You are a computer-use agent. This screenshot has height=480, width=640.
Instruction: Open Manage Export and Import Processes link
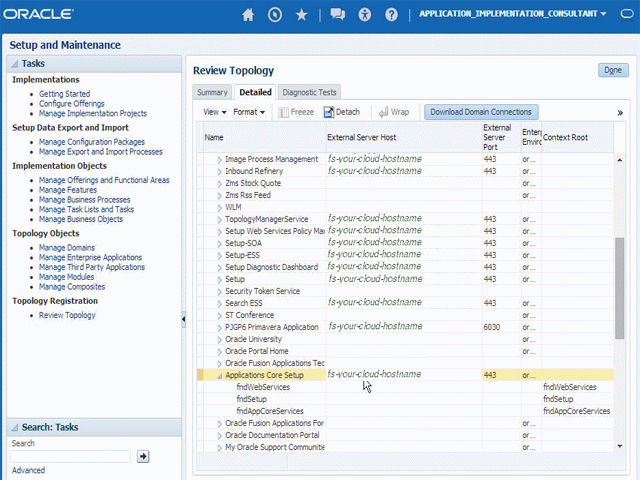coord(101,152)
